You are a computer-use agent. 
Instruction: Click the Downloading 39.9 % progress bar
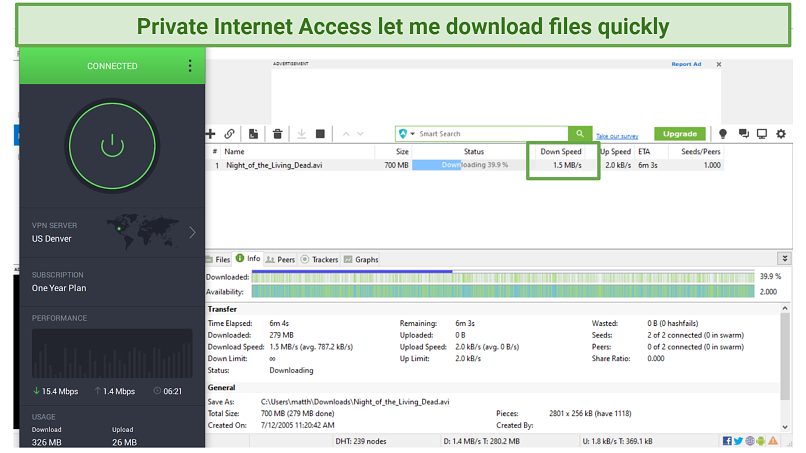pyautogui.click(x=469, y=165)
